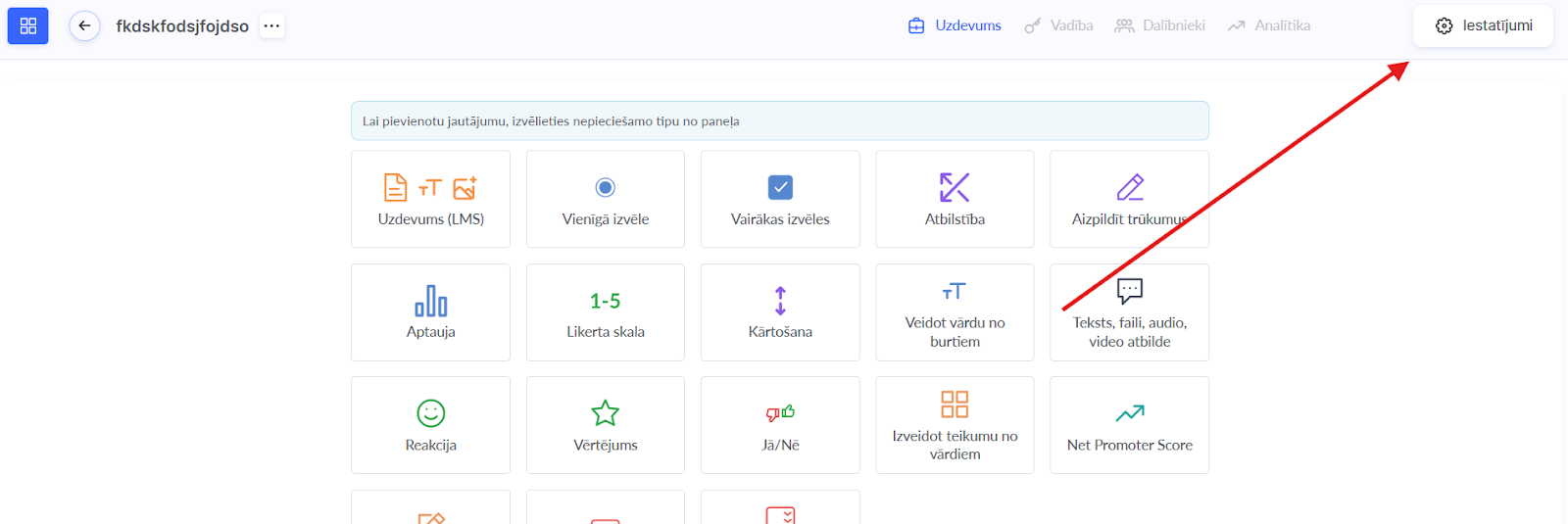
Task: Choose Vairākas izvēles checkbox question type
Action: point(780,199)
